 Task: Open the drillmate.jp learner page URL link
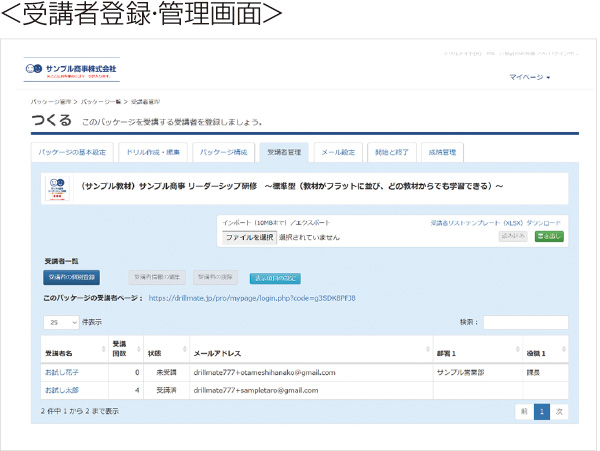click(252, 298)
